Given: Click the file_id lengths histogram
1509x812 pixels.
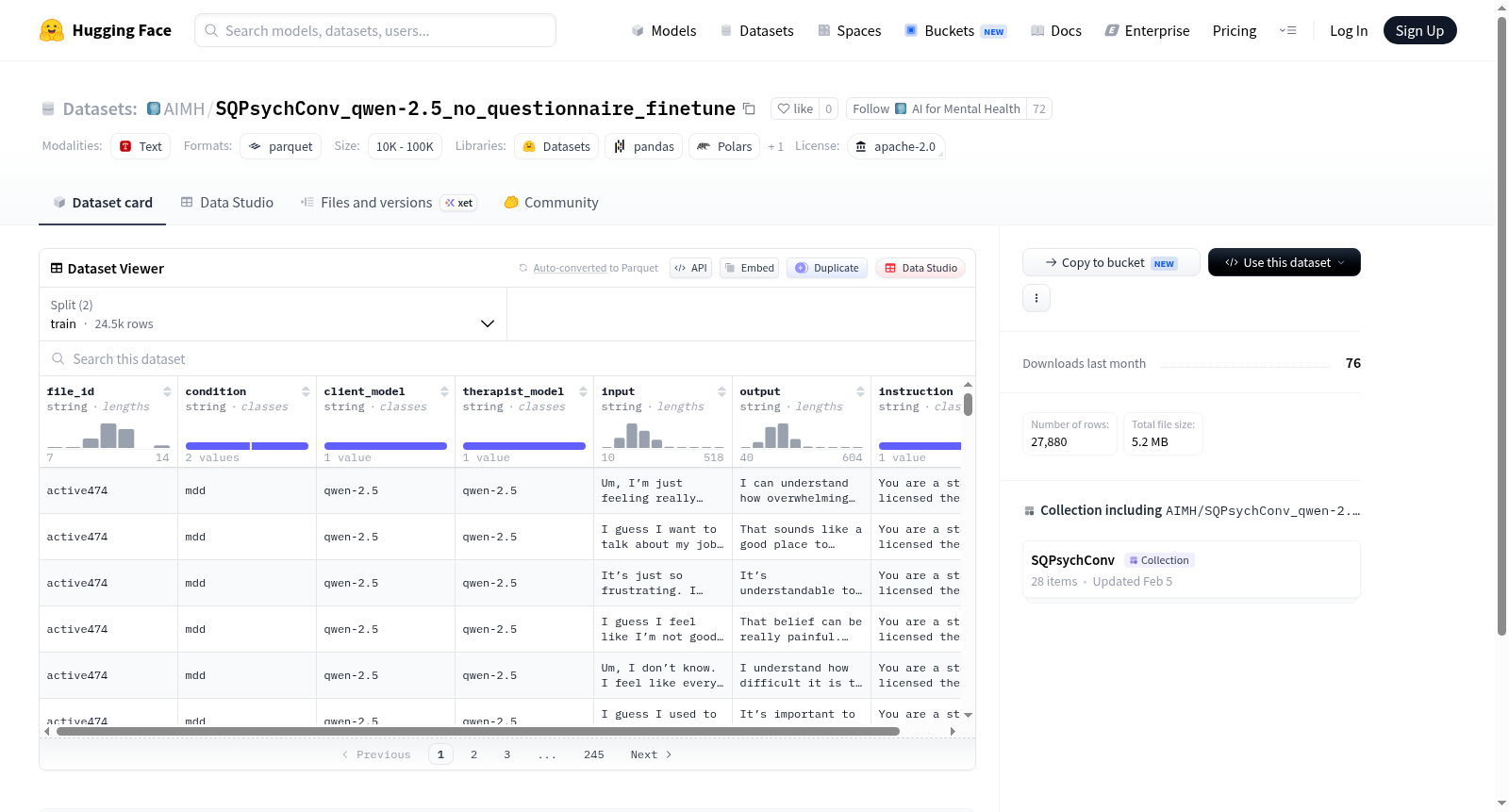Looking at the screenshot, I should point(108,436).
